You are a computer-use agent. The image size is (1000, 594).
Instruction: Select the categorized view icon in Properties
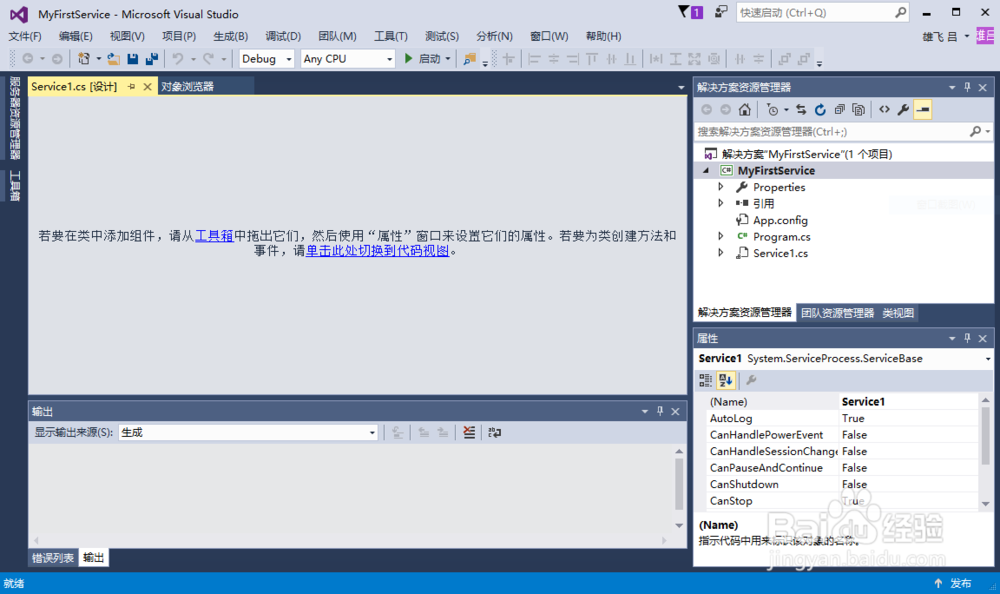point(704,380)
